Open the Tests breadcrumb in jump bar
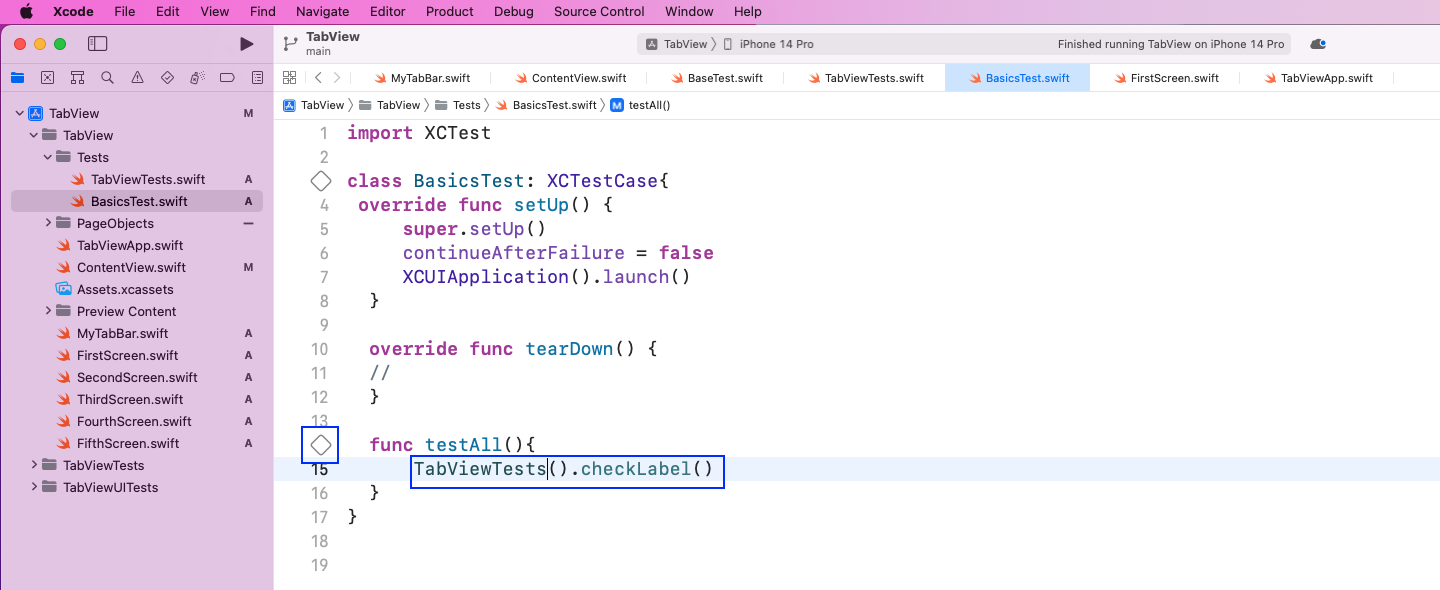 click(x=458, y=105)
